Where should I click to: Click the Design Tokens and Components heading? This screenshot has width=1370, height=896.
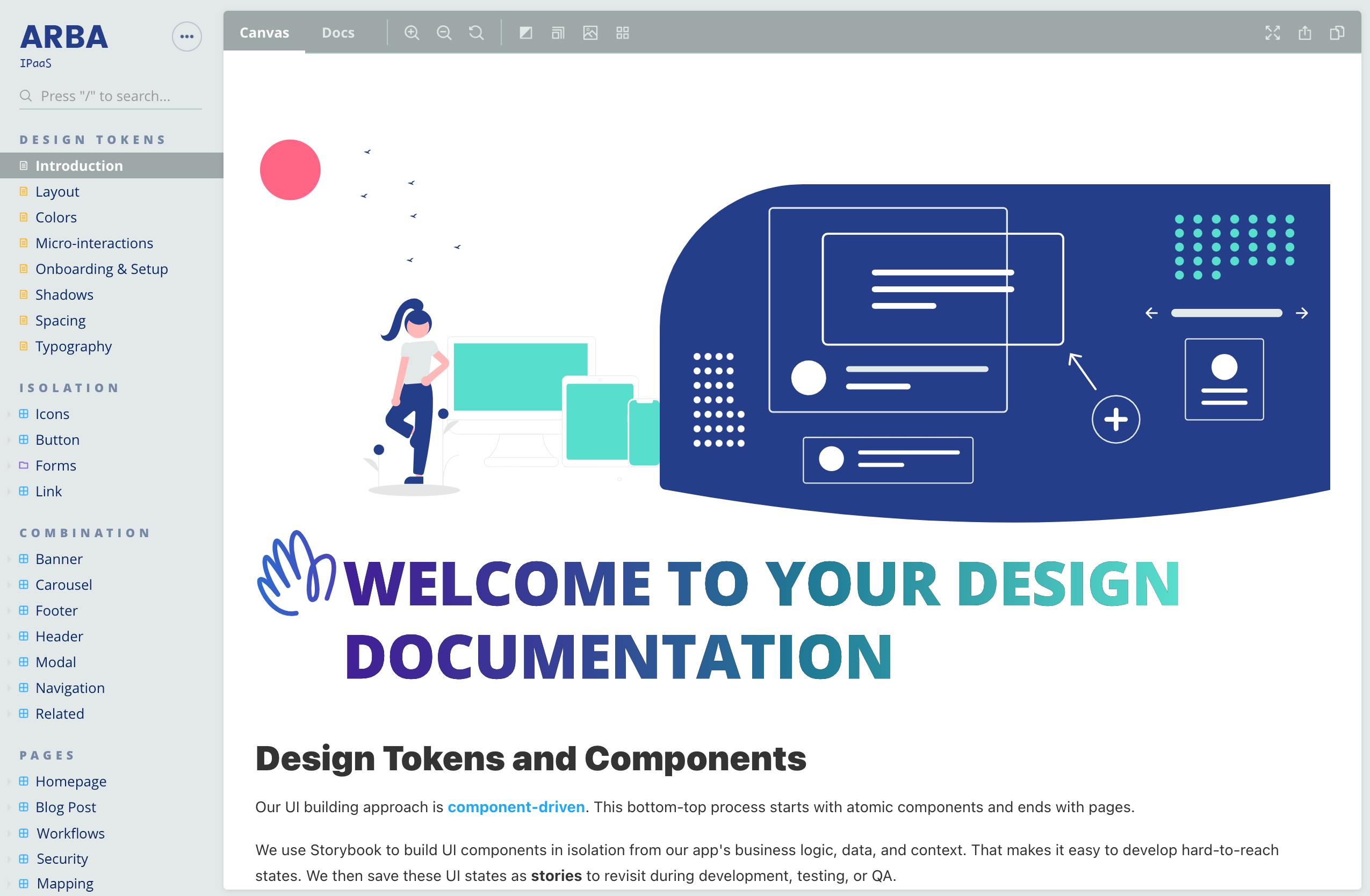(x=531, y=758)
